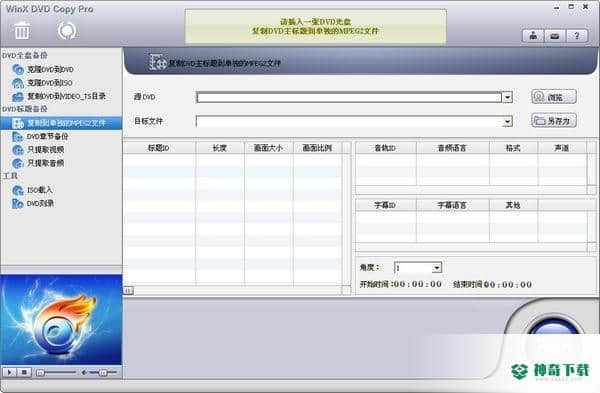Image resolution: width=600 pixels, height=393 pixels.
Task: Click the 格式 column header
Action: (513, 148)
